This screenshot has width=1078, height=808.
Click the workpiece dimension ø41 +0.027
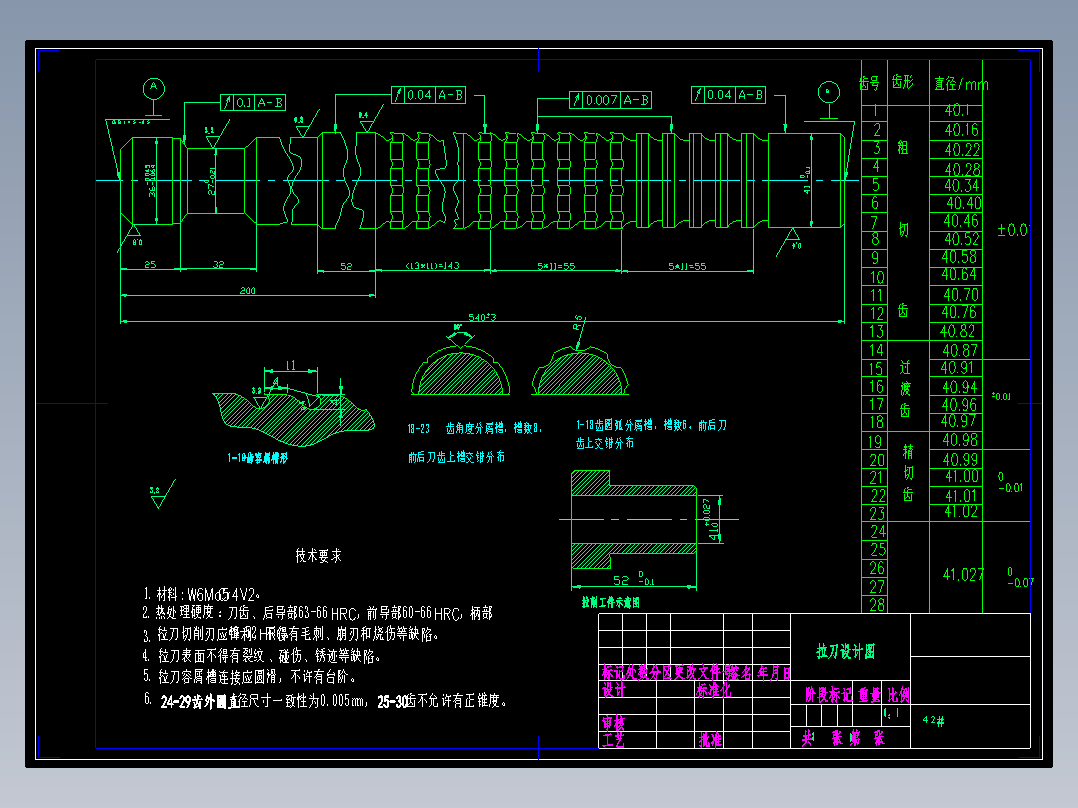click(x=711, y=519)
